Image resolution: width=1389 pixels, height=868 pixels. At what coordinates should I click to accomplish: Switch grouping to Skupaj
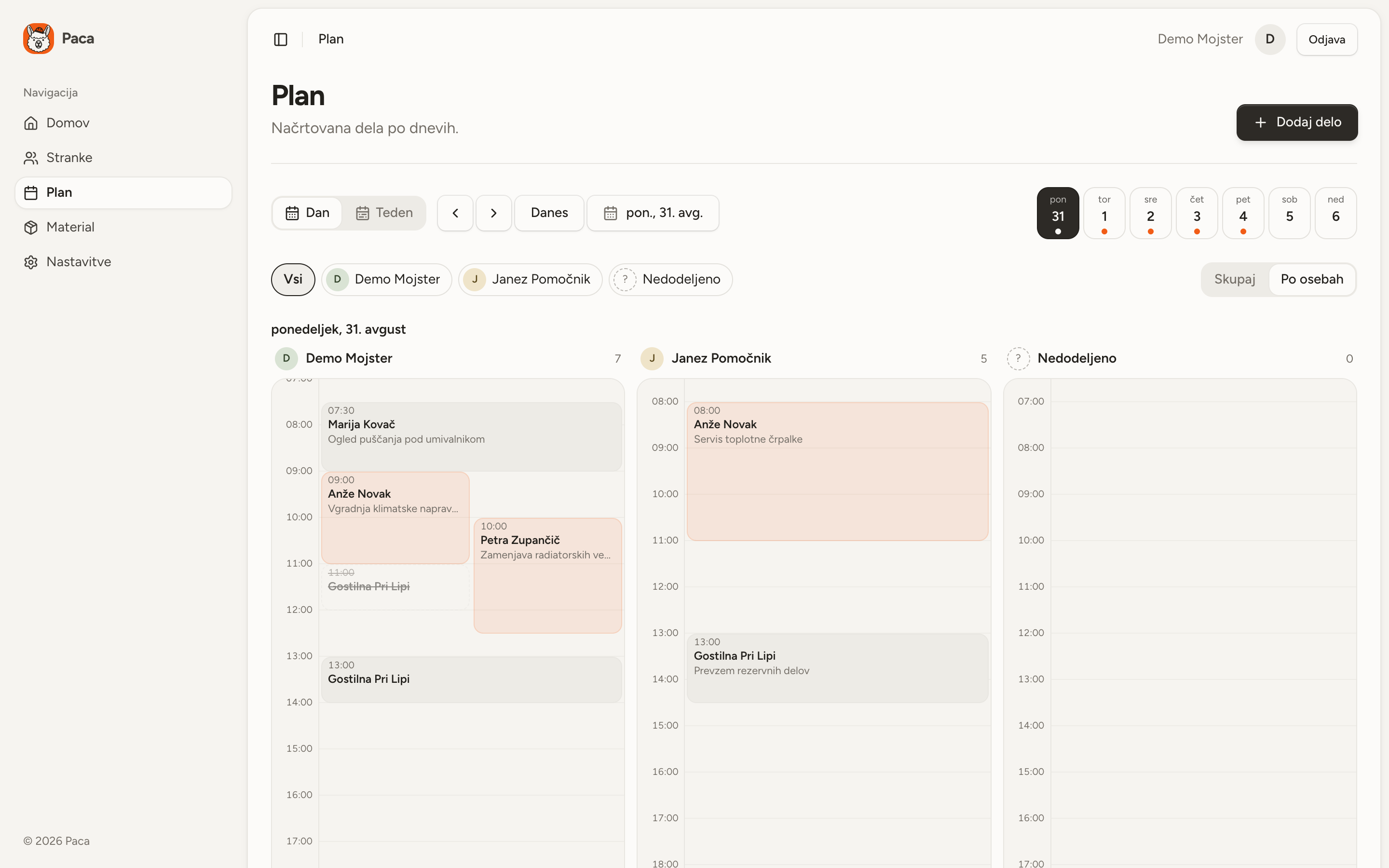point(1235,280)
